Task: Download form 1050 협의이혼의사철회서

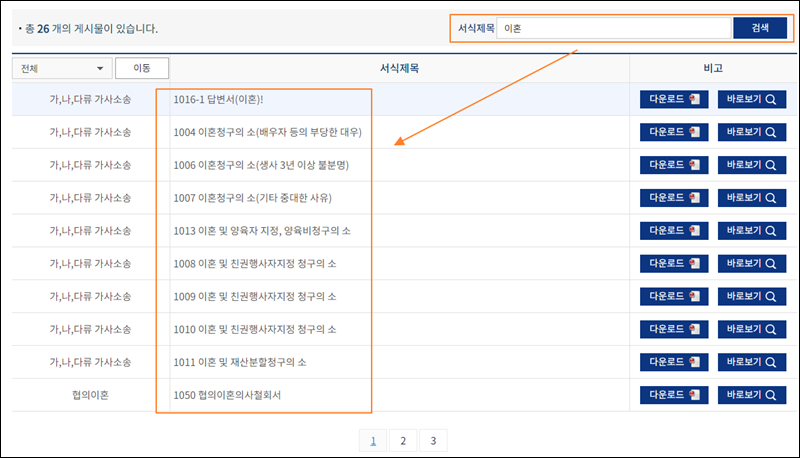Action: click(674, 395)
